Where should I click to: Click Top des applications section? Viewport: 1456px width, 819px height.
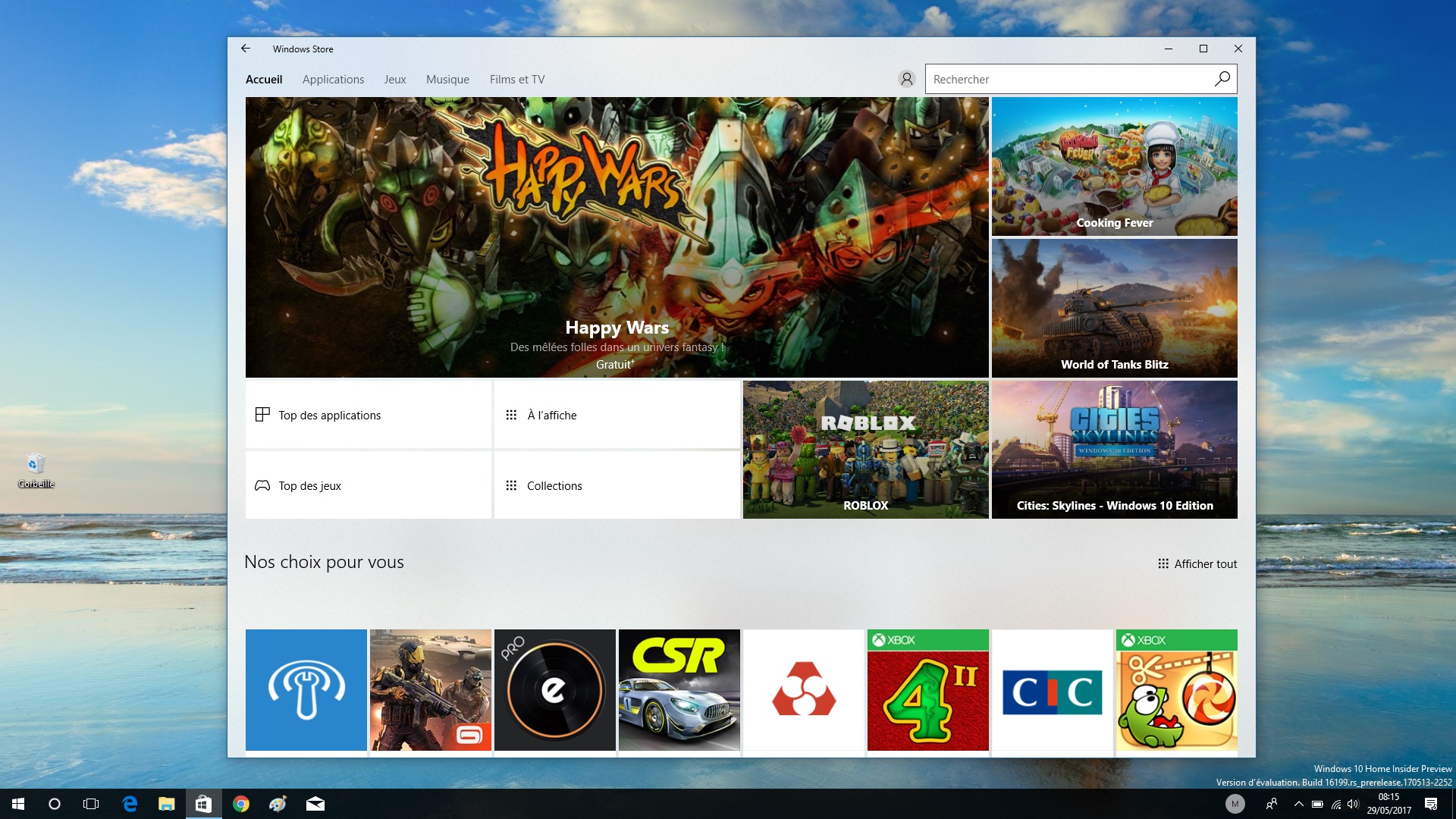367,414
